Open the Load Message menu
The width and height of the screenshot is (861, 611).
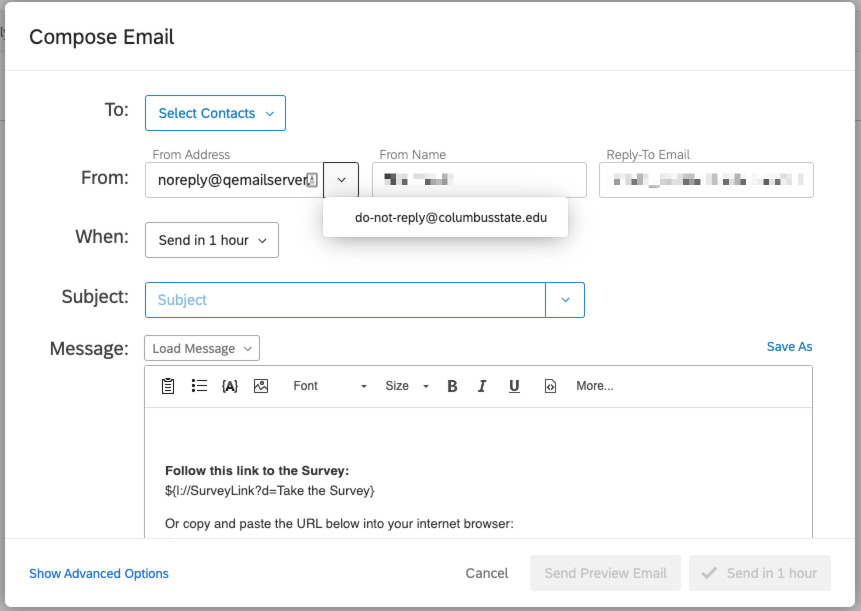[x=201, y=348]
